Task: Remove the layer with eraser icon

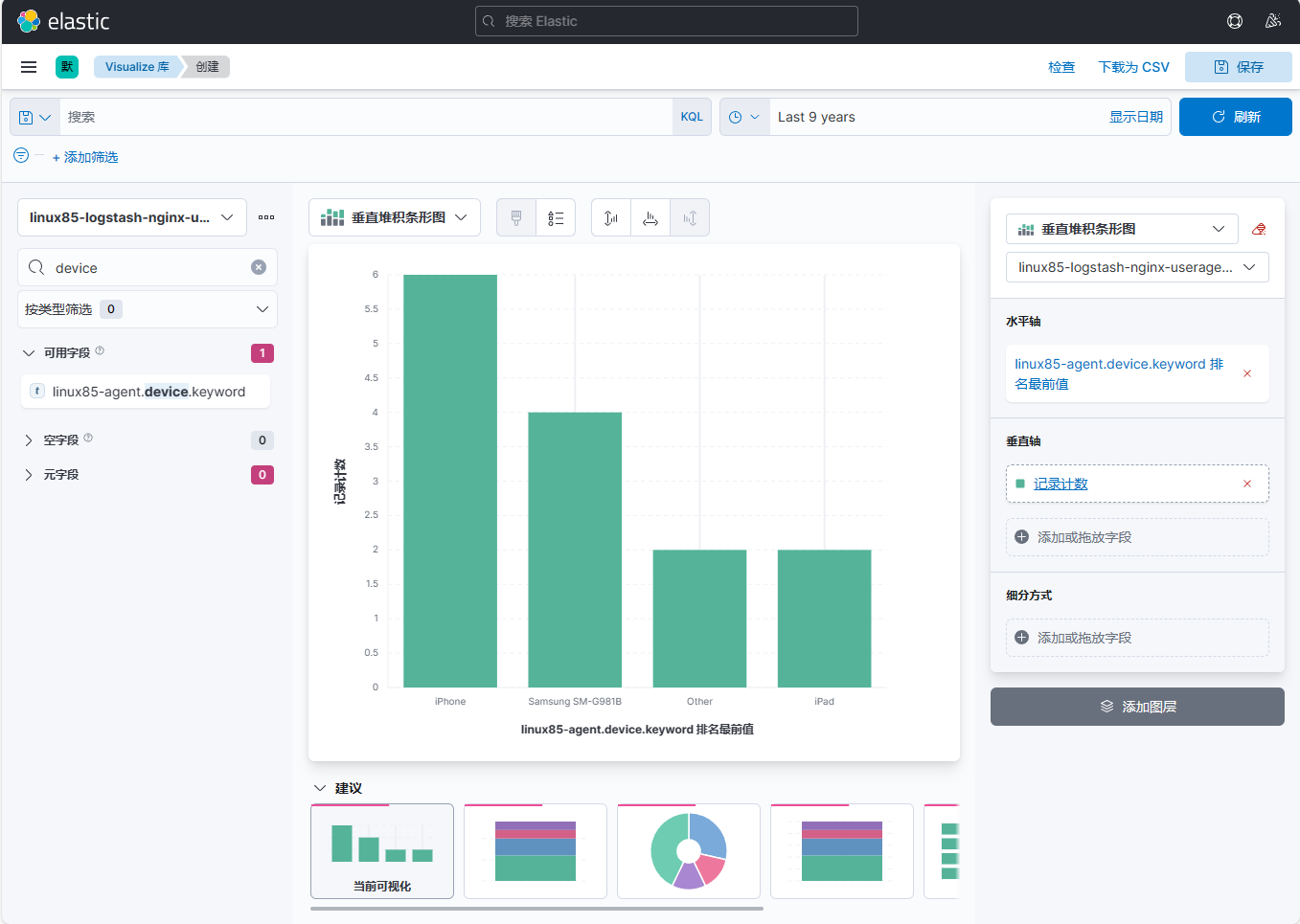Action: click(x=1259, y=229)
